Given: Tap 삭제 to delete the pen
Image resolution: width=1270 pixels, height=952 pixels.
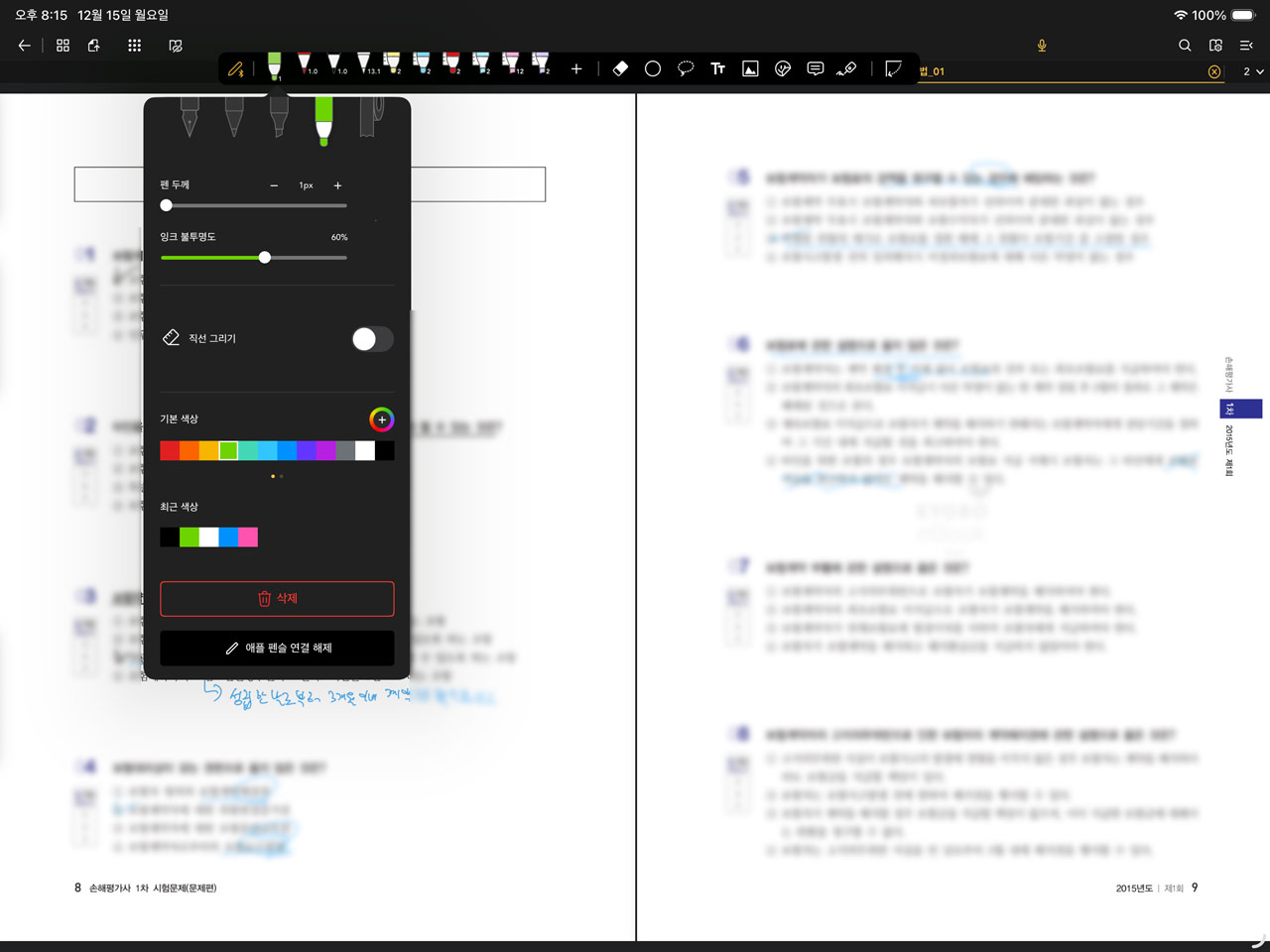Looking at the screenshot, I should [x=277, y=599].
